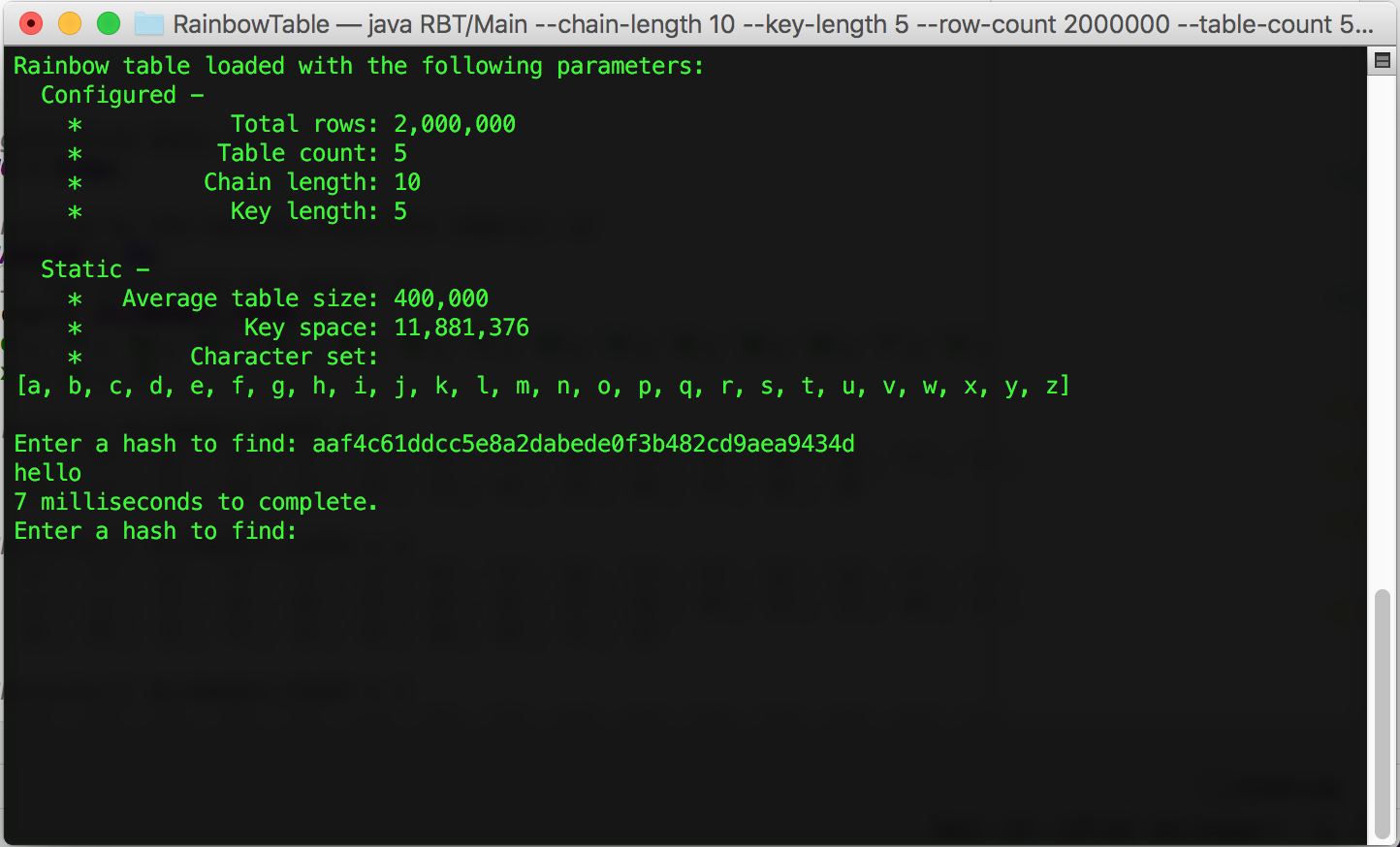This screenshot has height=847, width=1400.
Task: Minimize the terminal with the yellow button
Action: [x=70, y=24]
